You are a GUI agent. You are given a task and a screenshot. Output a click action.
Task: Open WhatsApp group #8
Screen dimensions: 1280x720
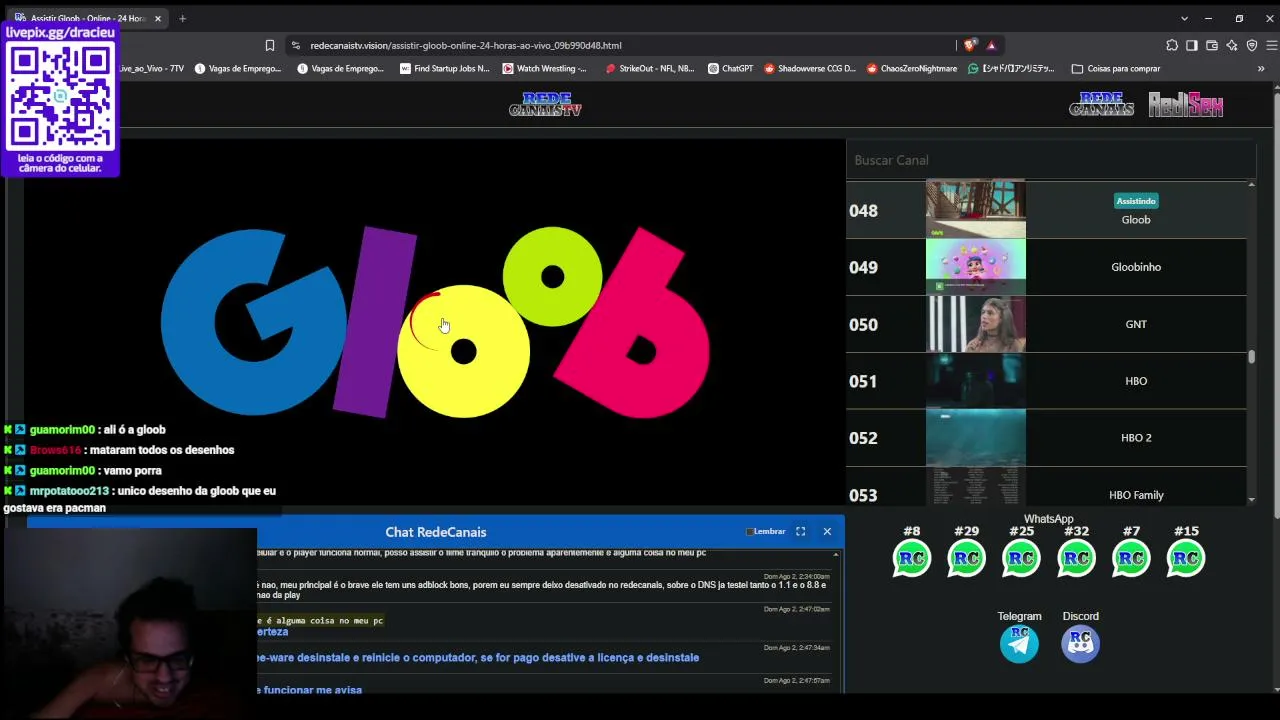tap(911, 558)
